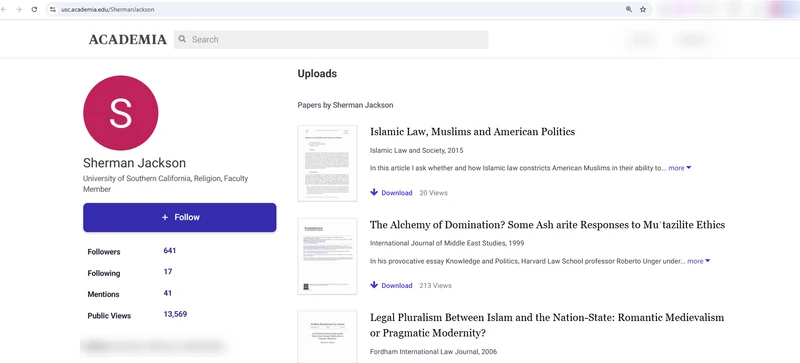
Task: Click Public Views value 13,569
Action: pyautogui.click(x=175, y=314)
